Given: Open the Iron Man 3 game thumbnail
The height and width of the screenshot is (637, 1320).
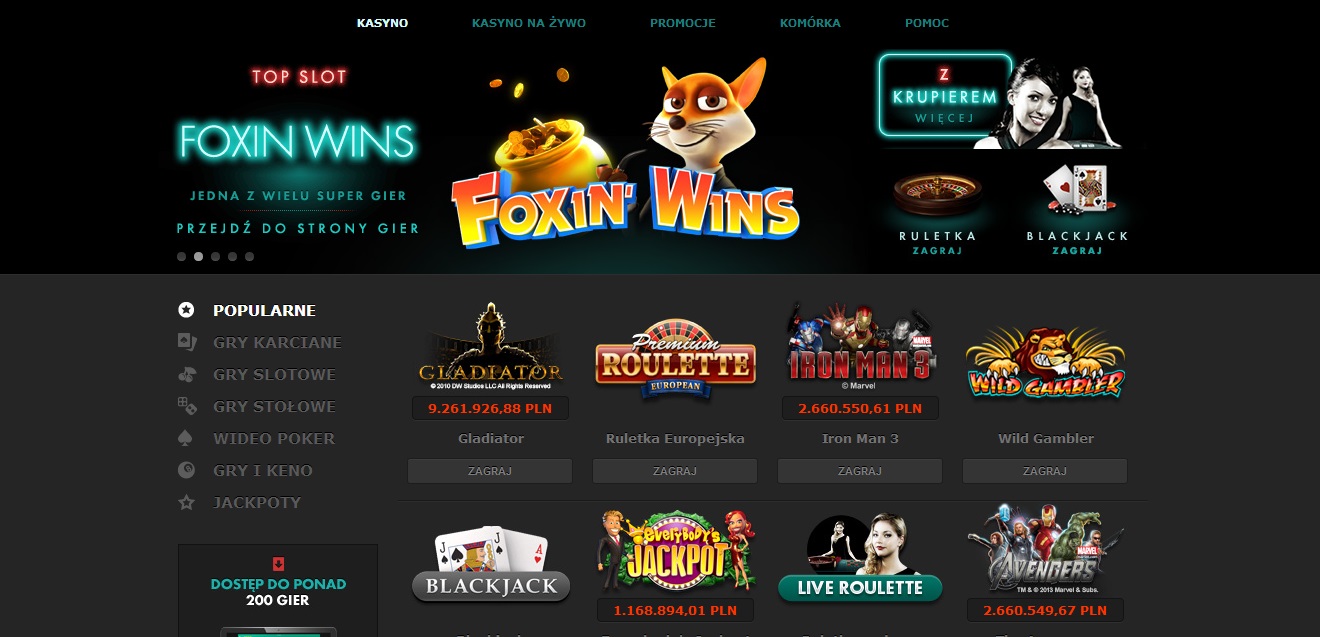Looking at the screenshot, I should click(860, 347).
